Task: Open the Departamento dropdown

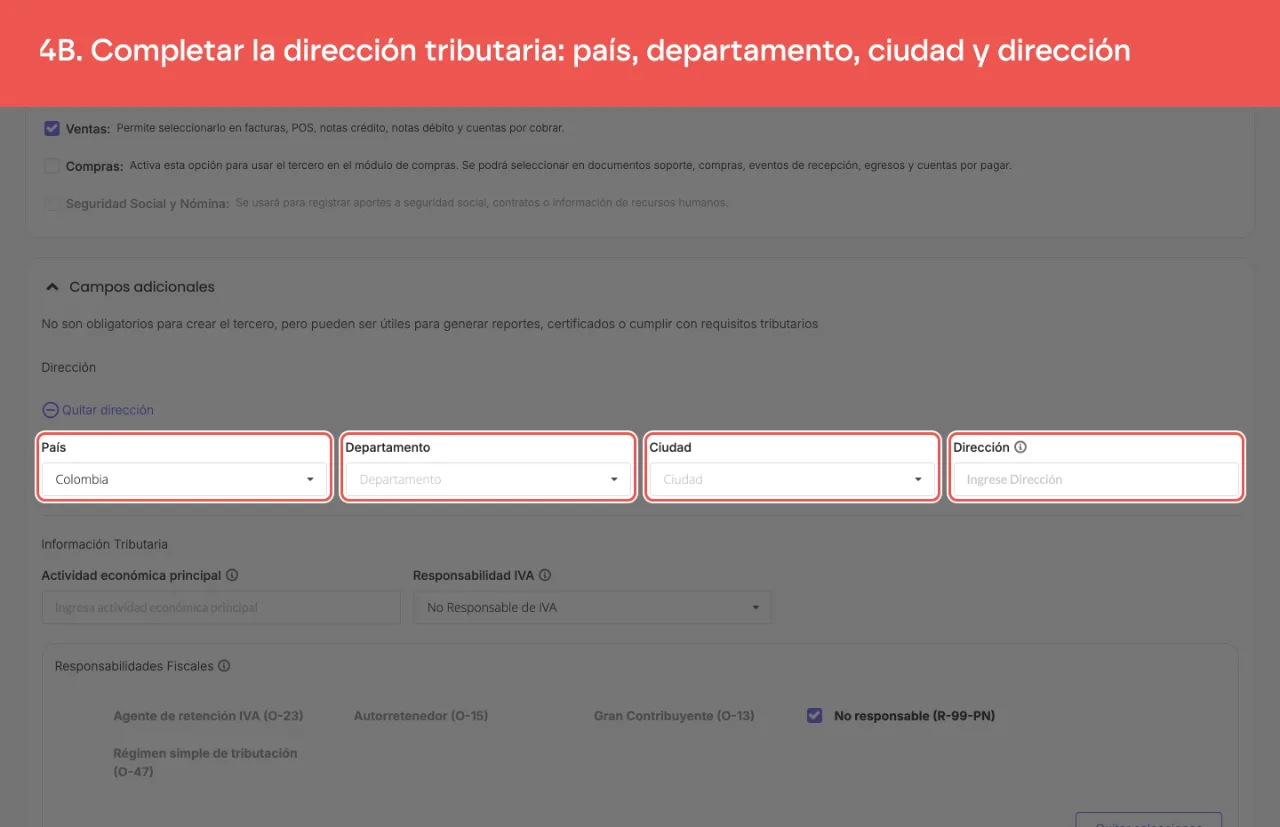Action: coord(488,479)
